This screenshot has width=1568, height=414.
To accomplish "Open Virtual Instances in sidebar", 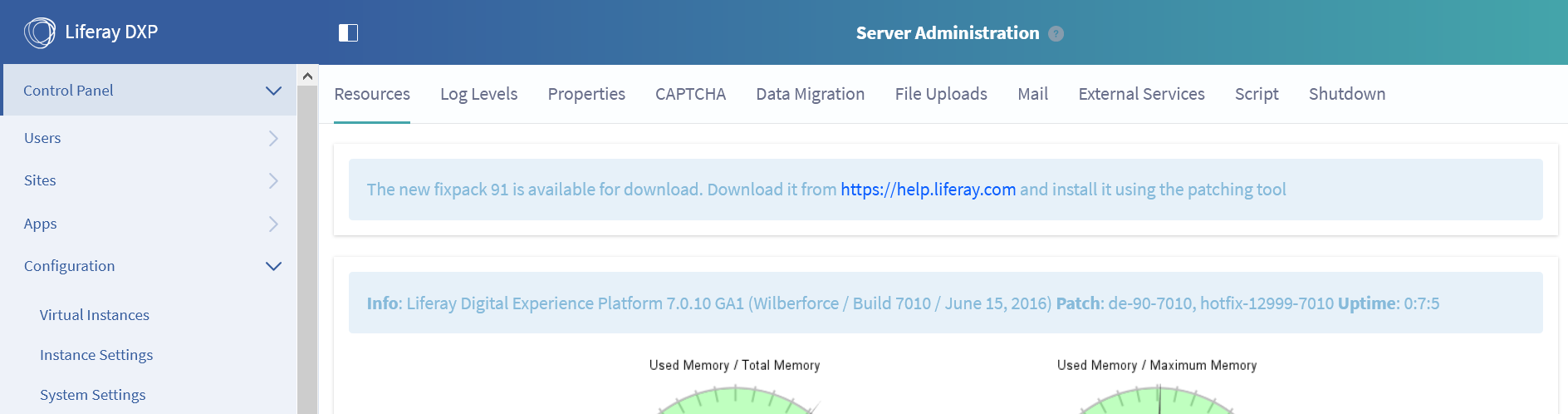I will click(95, 315).
